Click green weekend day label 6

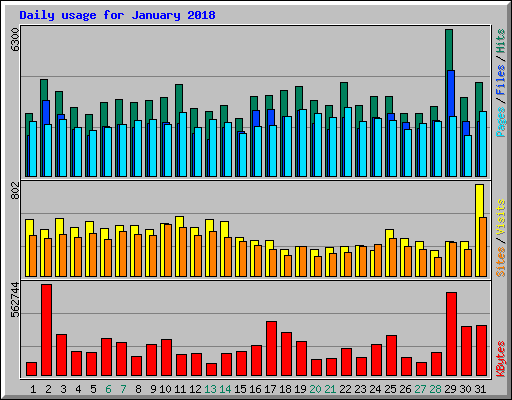pos(108,389)
